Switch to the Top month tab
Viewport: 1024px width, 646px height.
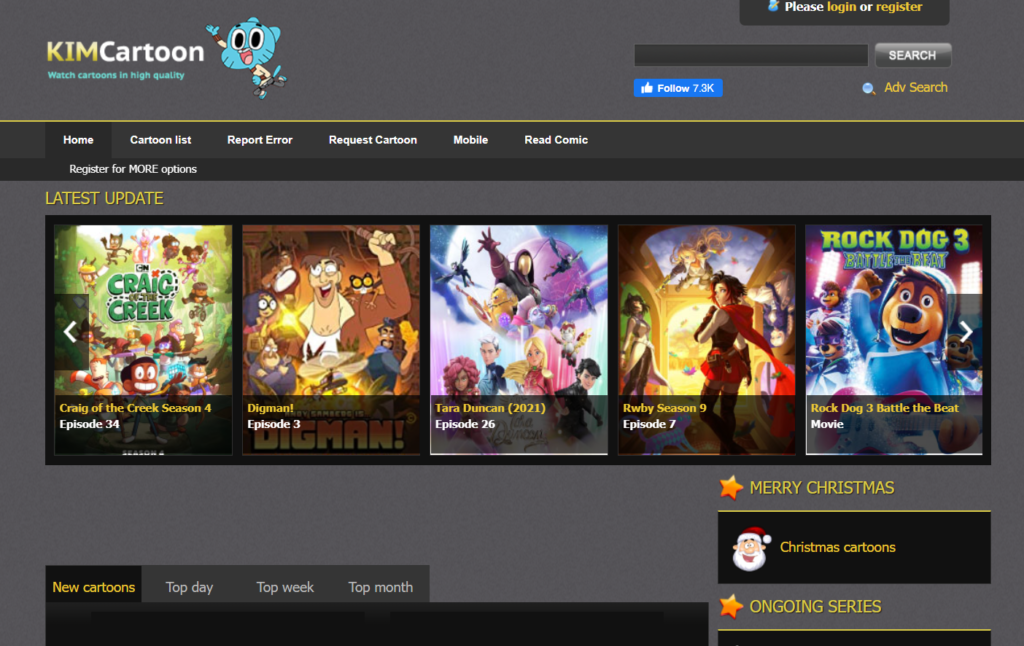380,587
